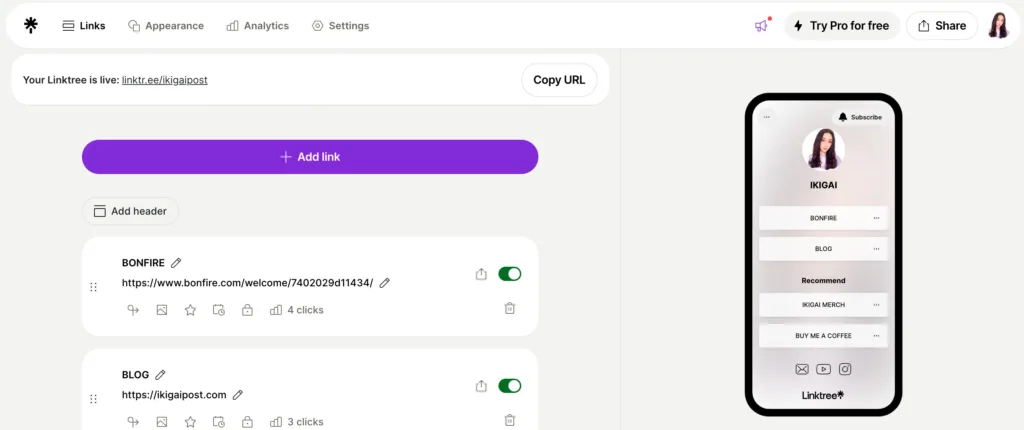Screen dimensions: 1024x430
Task: Open three-dot menu beside IKIGAI MERCH in preview
Action: (x=876, y=305)
